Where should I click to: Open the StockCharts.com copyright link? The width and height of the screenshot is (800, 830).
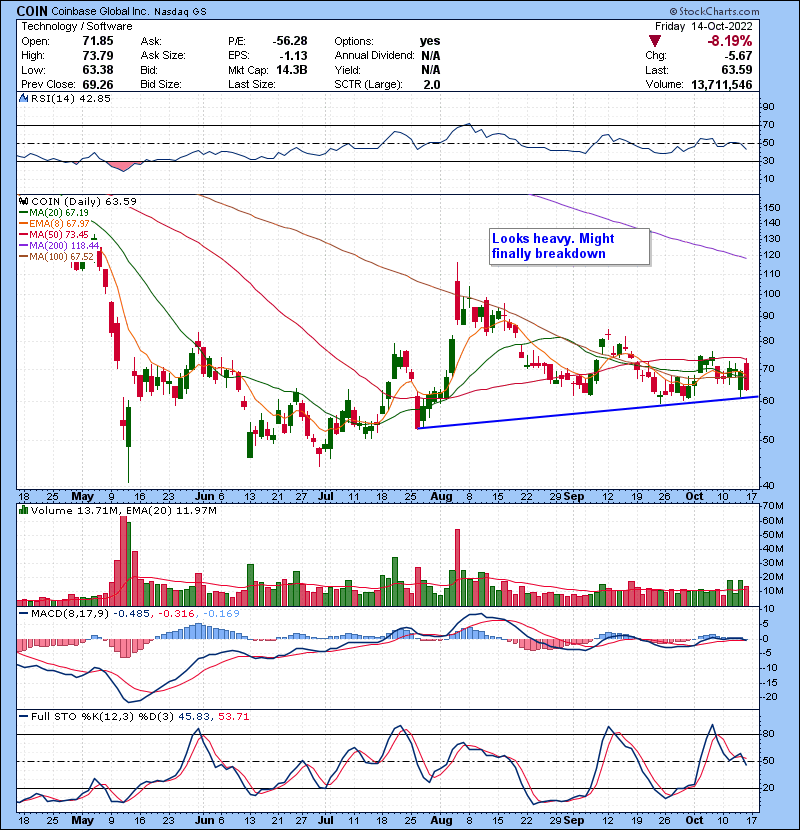coord(714,11)
